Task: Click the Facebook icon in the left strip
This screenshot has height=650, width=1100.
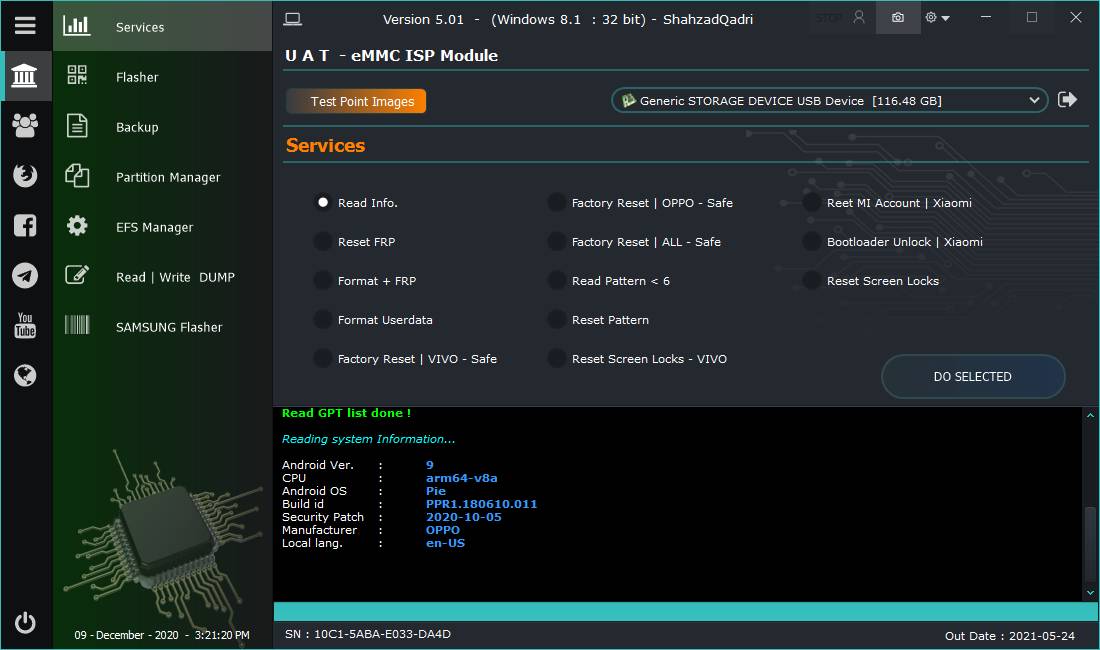Action: (x=25, y=226)
